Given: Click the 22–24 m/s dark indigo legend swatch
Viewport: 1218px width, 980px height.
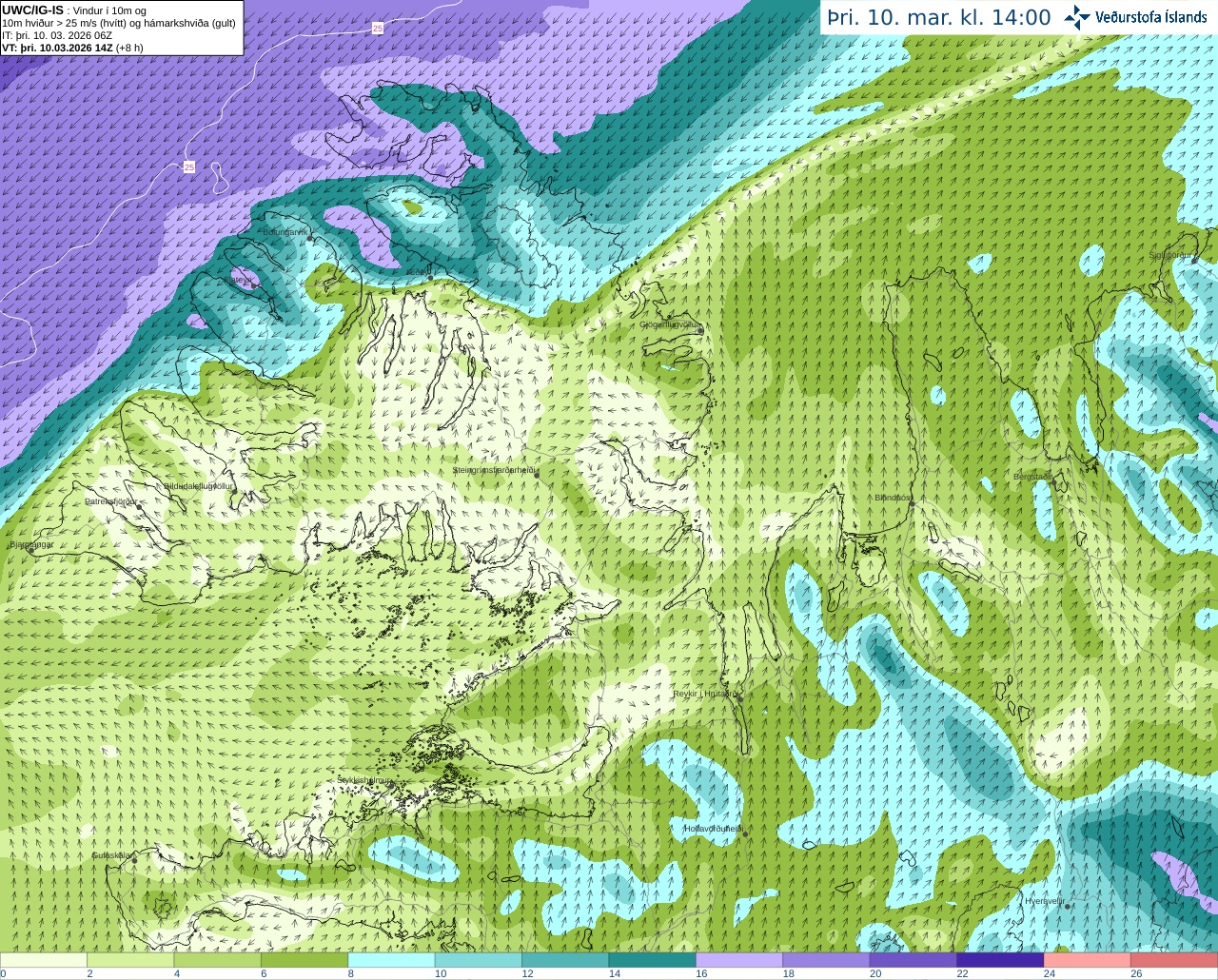Looking at the screenshot, I should (1000, 960).
